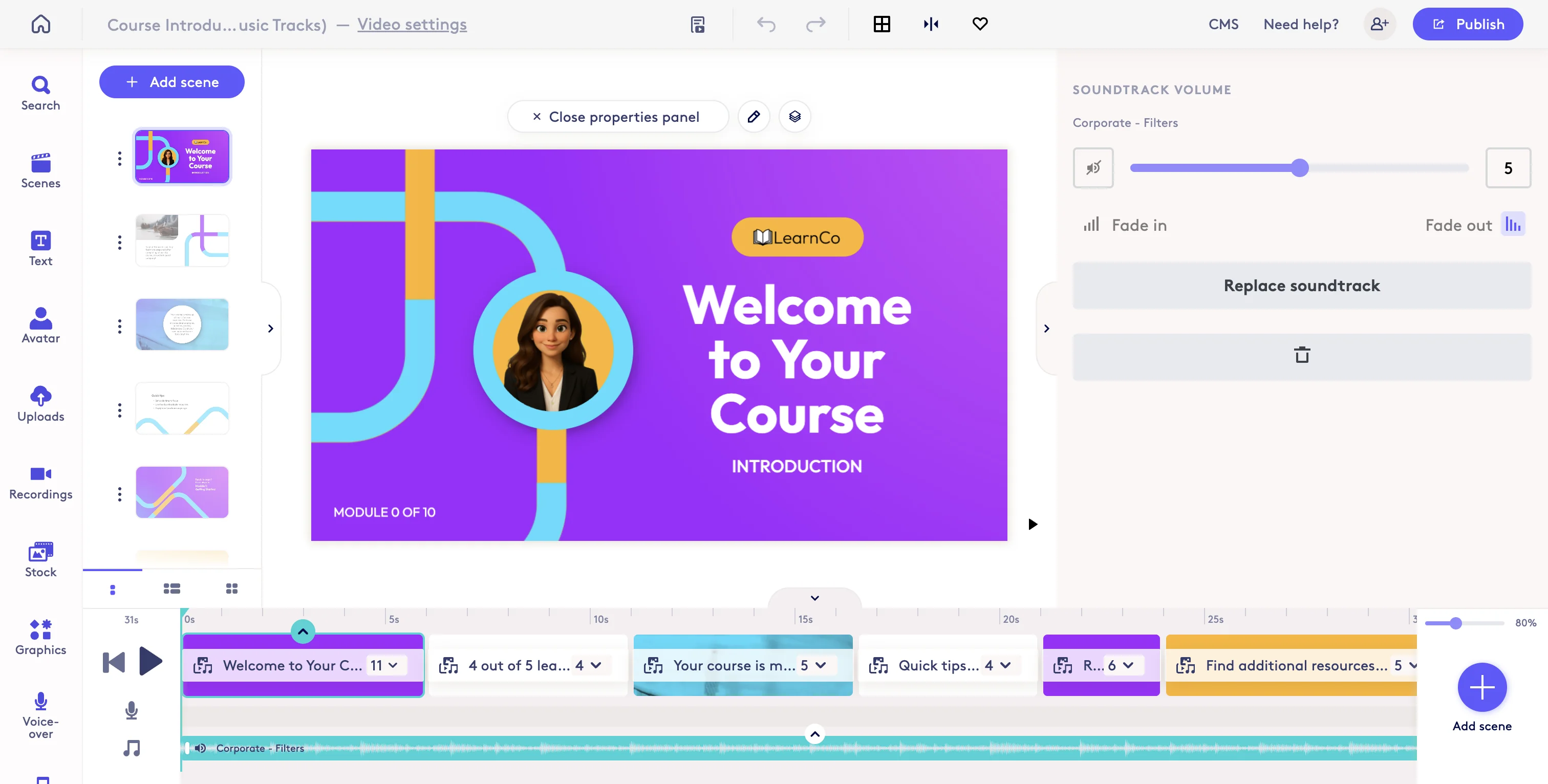Collapse the timeline with the chevron handle
Screen dimensions: 1548x784
814,598
